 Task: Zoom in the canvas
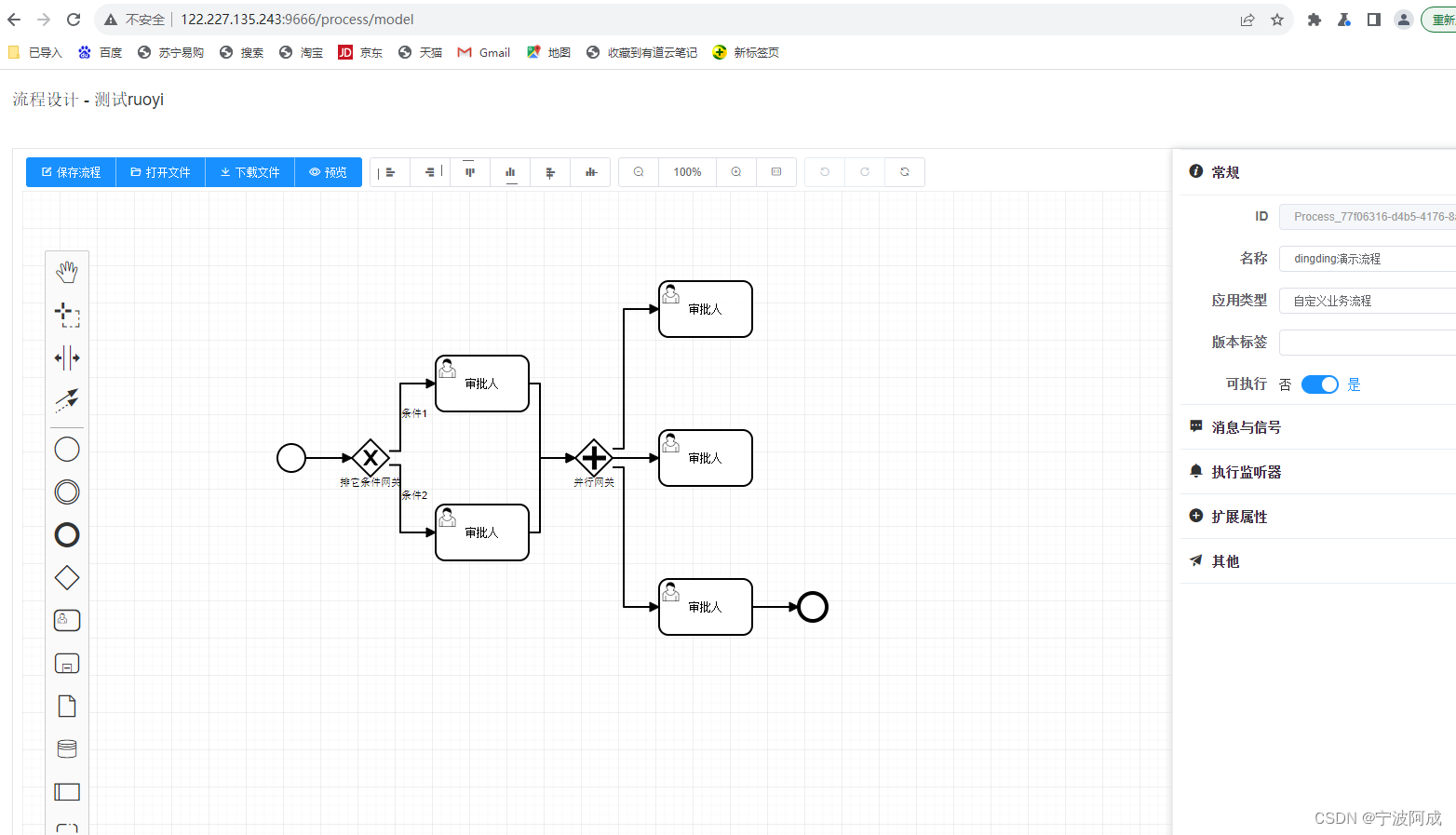(736, 172)
